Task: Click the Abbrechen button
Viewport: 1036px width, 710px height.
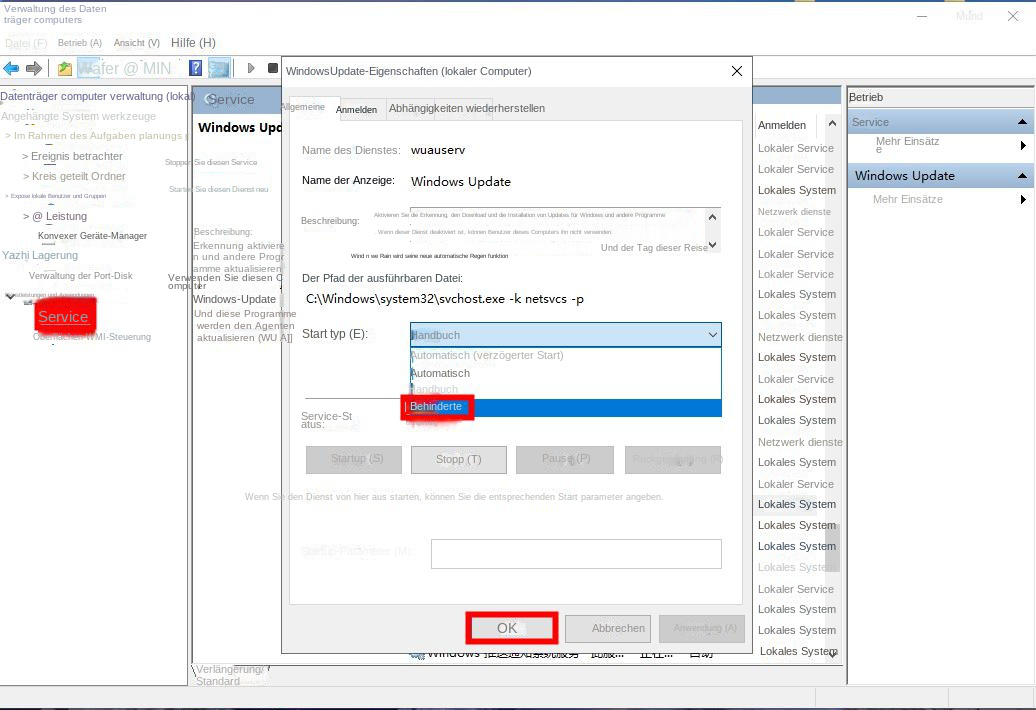Action: (608, 627)
